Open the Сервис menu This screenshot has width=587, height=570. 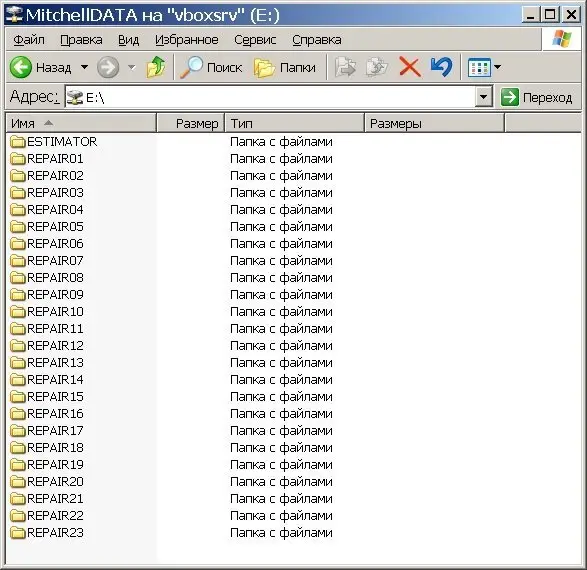pyautogui.click(x=255, y=40)
